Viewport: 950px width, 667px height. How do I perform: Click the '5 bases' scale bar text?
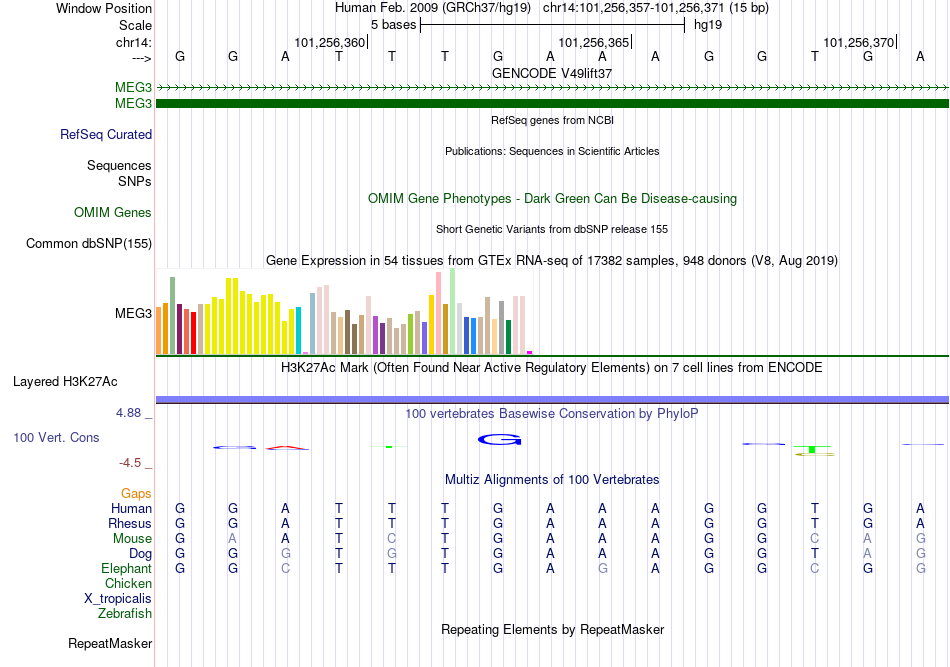click(x=394, y=25)
